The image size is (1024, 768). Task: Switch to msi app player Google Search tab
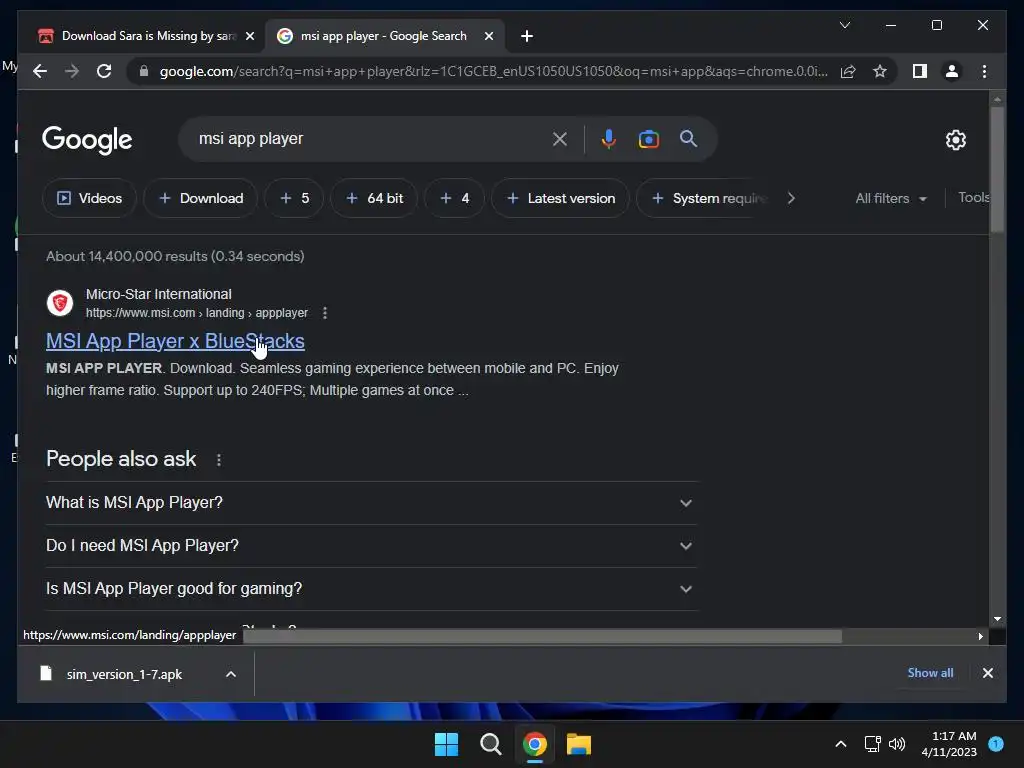(383, 36)
